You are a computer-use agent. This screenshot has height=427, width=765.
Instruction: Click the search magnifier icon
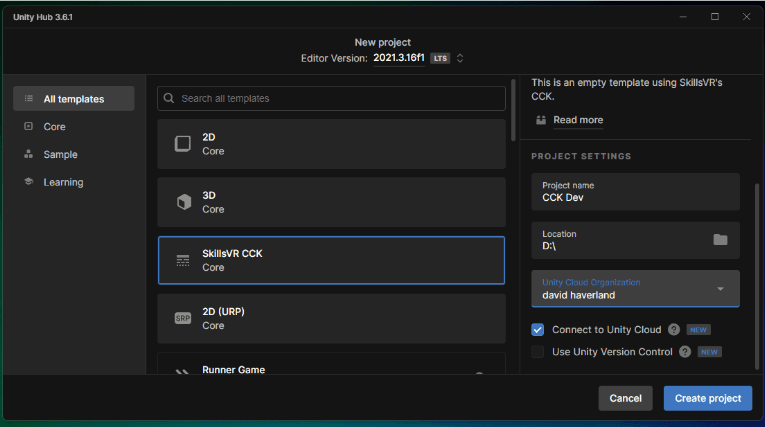[x=169, y=98]
